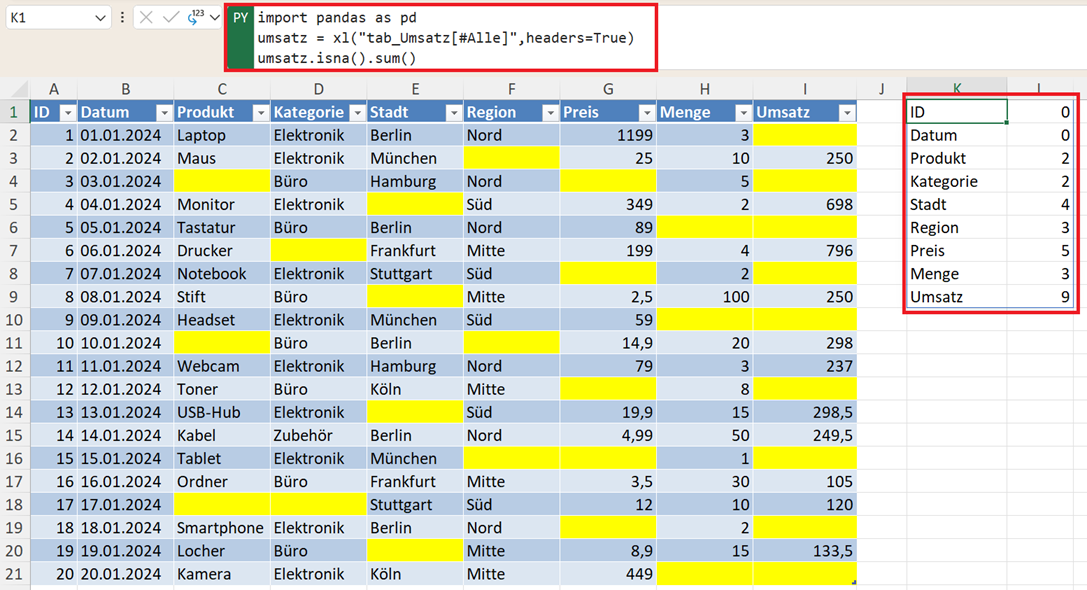Open the Umsatz column filter dropdown
1087x590 pixels.
pyautogui.click(x=847, y=113)
